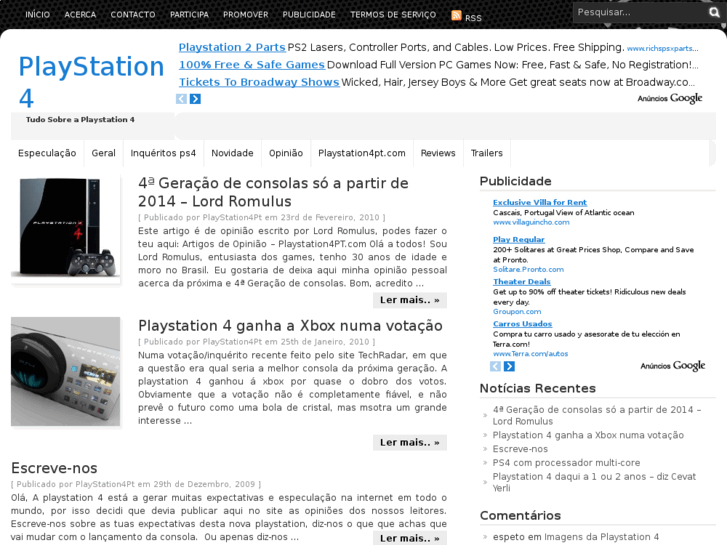The width and height of the screenshot is (727, 545).
Task: Open the PARTICIPA menu item
Action: pyautogui.click(x=189, y=14)
